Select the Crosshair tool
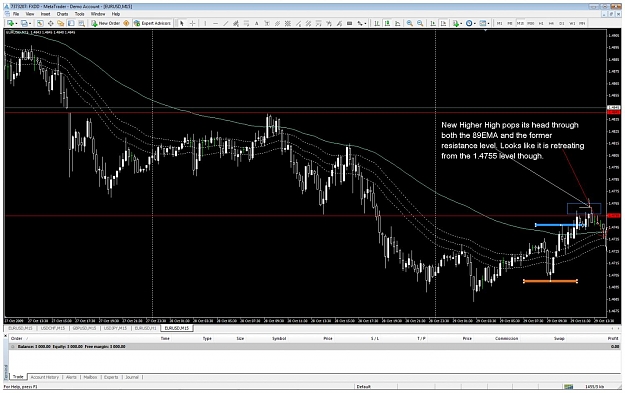Screen dimensions: 625x393 pos(192,23)
